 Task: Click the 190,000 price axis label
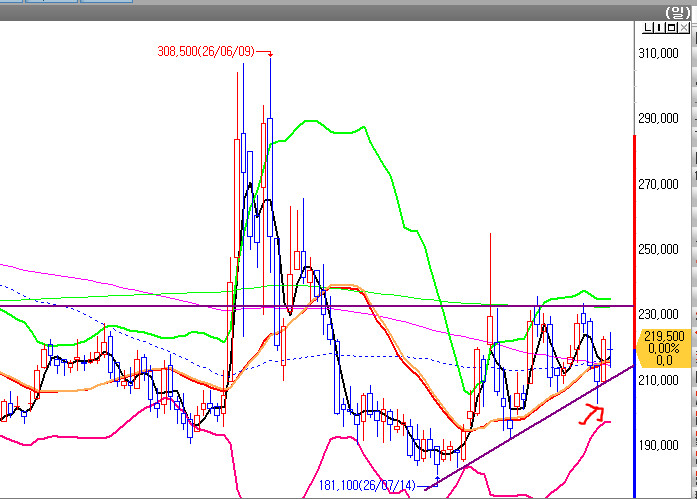tap(658, 445)
